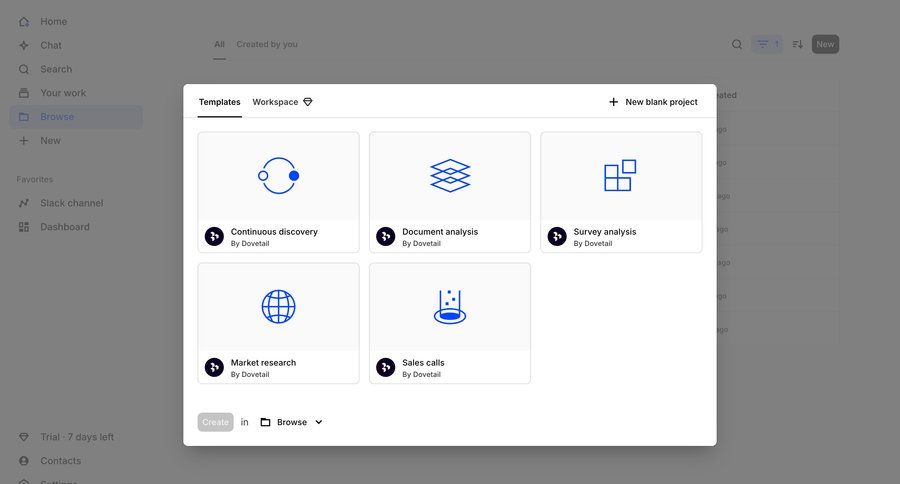Click the Sales calls title text
900x484 pixels.
423,363
